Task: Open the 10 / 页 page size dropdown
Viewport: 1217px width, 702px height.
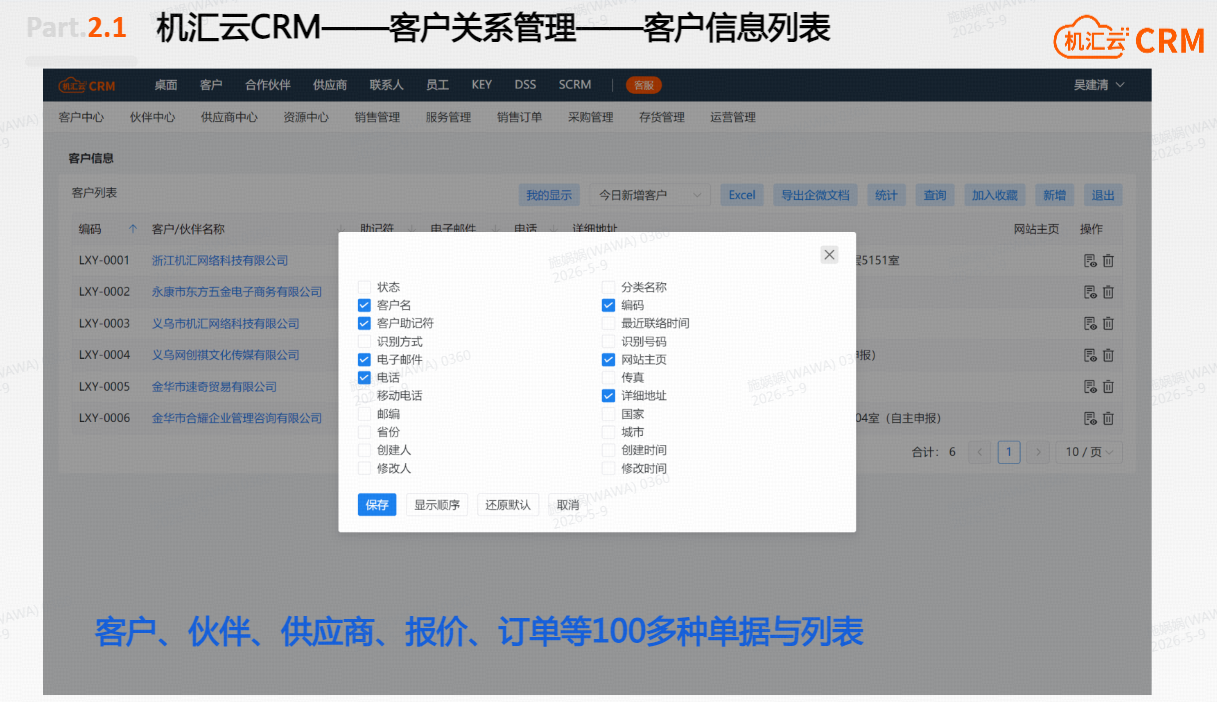Action: [1089, 452]
